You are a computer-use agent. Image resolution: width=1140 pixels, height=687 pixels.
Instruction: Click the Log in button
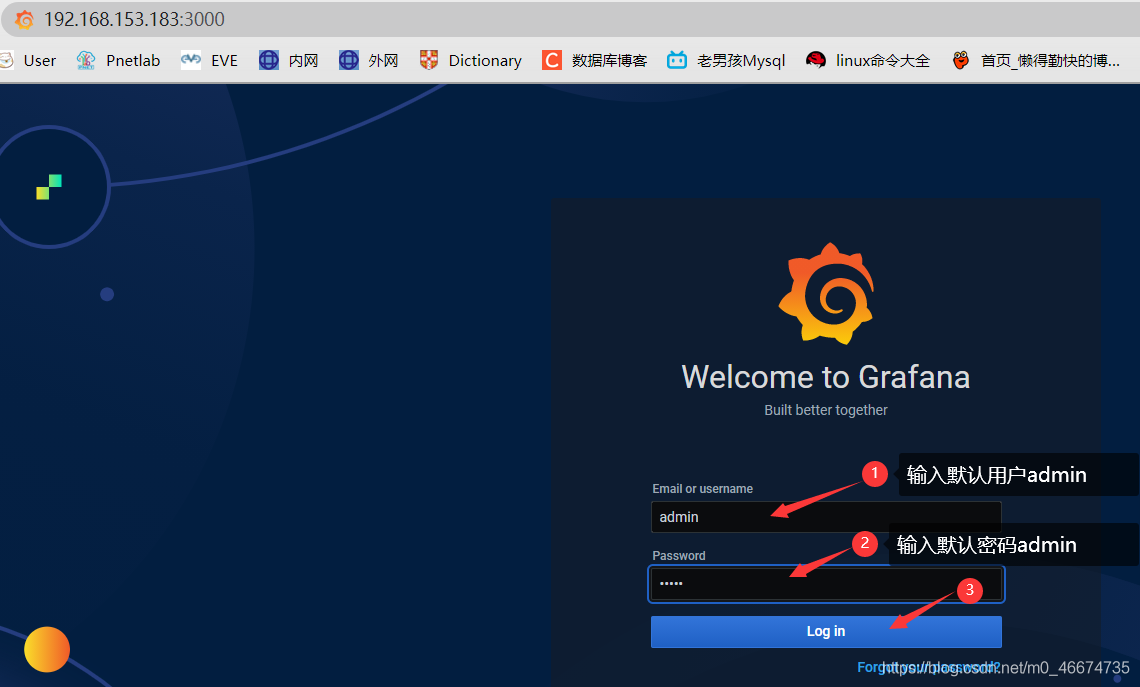tap(826, 631)
